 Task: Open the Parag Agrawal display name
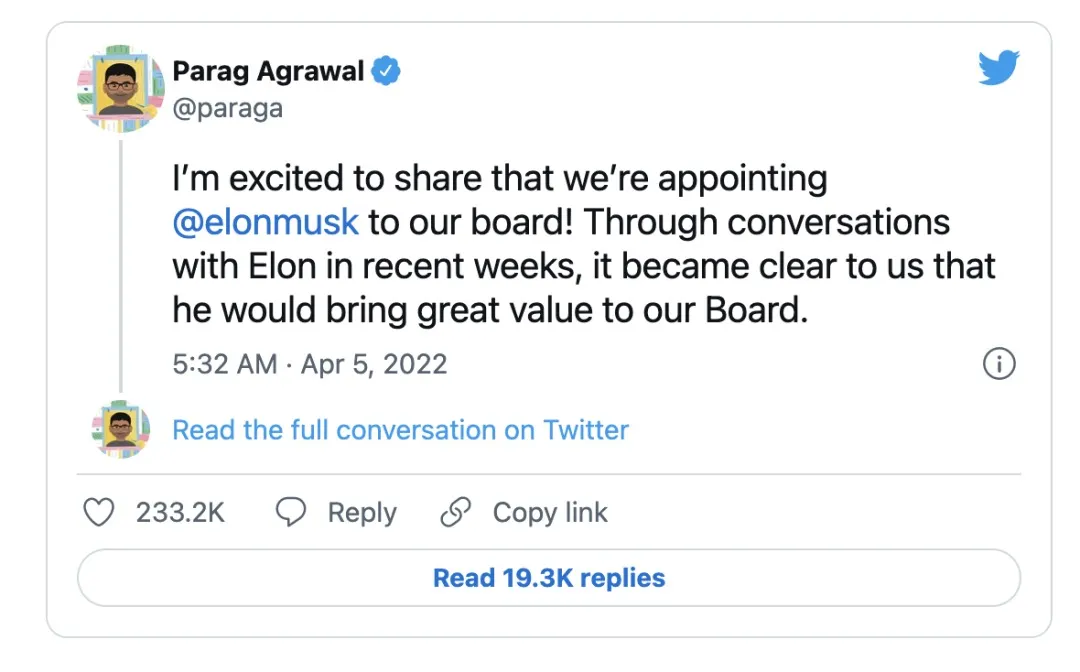pos(268,72)
